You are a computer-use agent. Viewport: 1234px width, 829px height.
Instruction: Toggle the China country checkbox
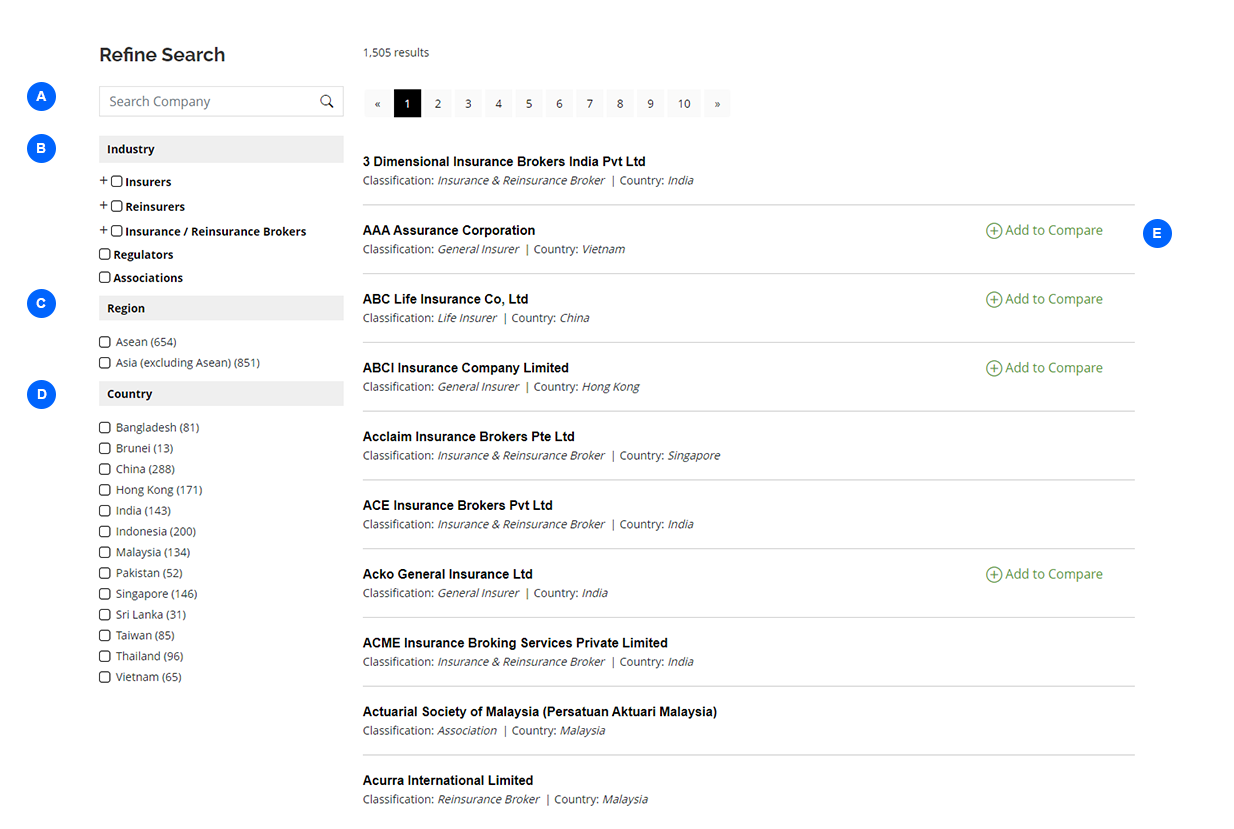(105, 469)
